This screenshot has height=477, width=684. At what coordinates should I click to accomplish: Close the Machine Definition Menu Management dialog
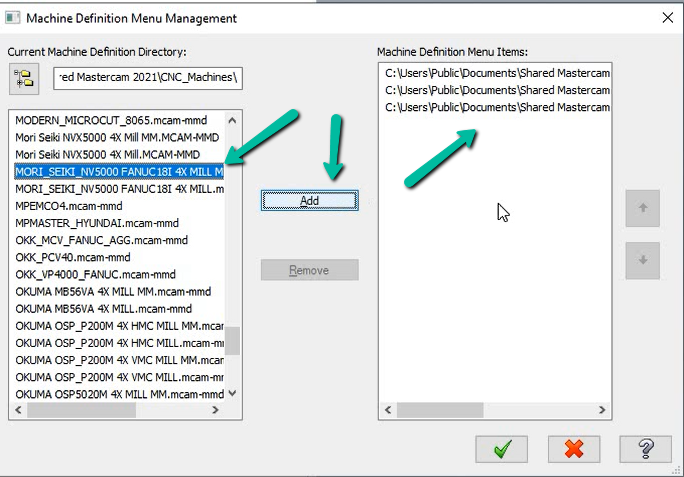[667, 18]
